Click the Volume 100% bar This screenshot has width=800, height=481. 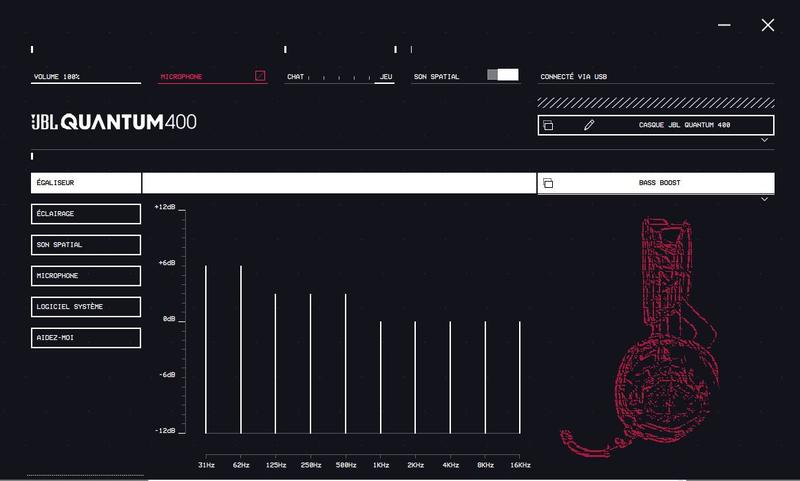[86, 77]
